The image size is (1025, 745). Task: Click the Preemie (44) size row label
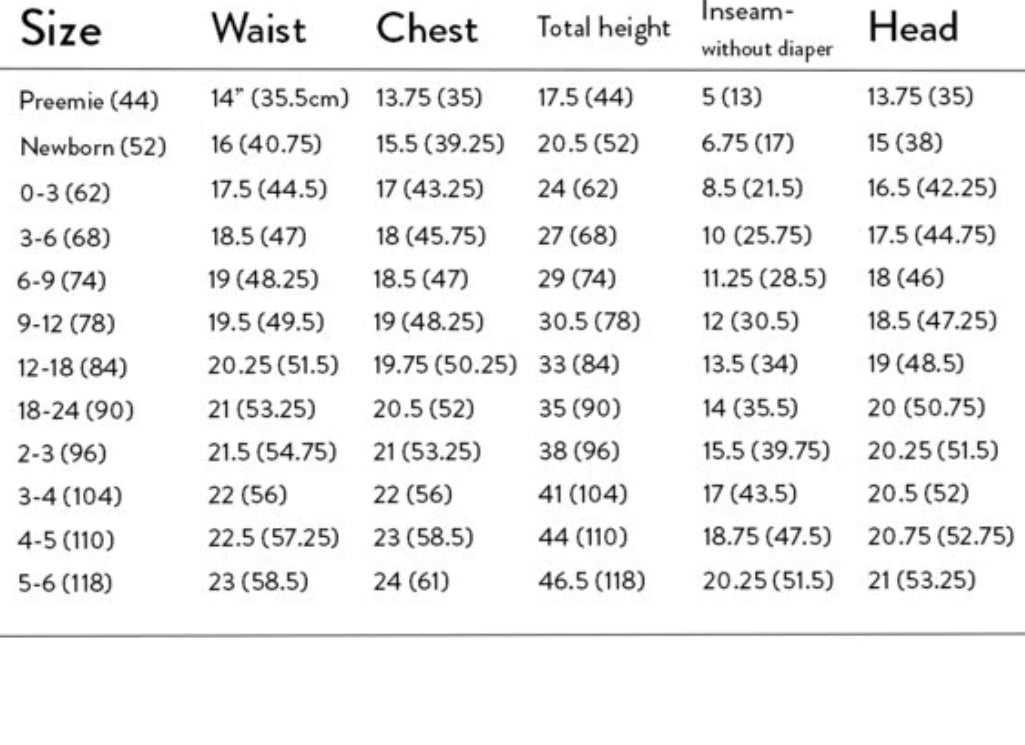point(88,101)
